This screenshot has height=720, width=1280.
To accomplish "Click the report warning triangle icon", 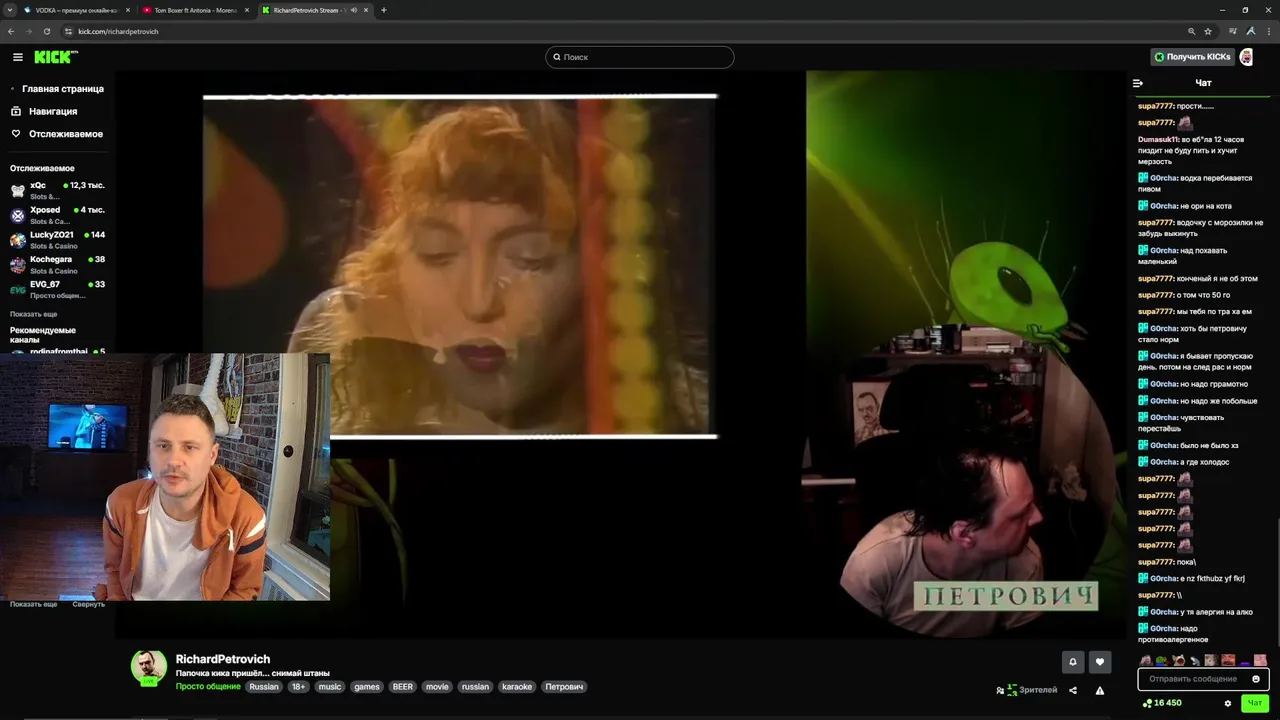I will click(x=1100, y=690).
